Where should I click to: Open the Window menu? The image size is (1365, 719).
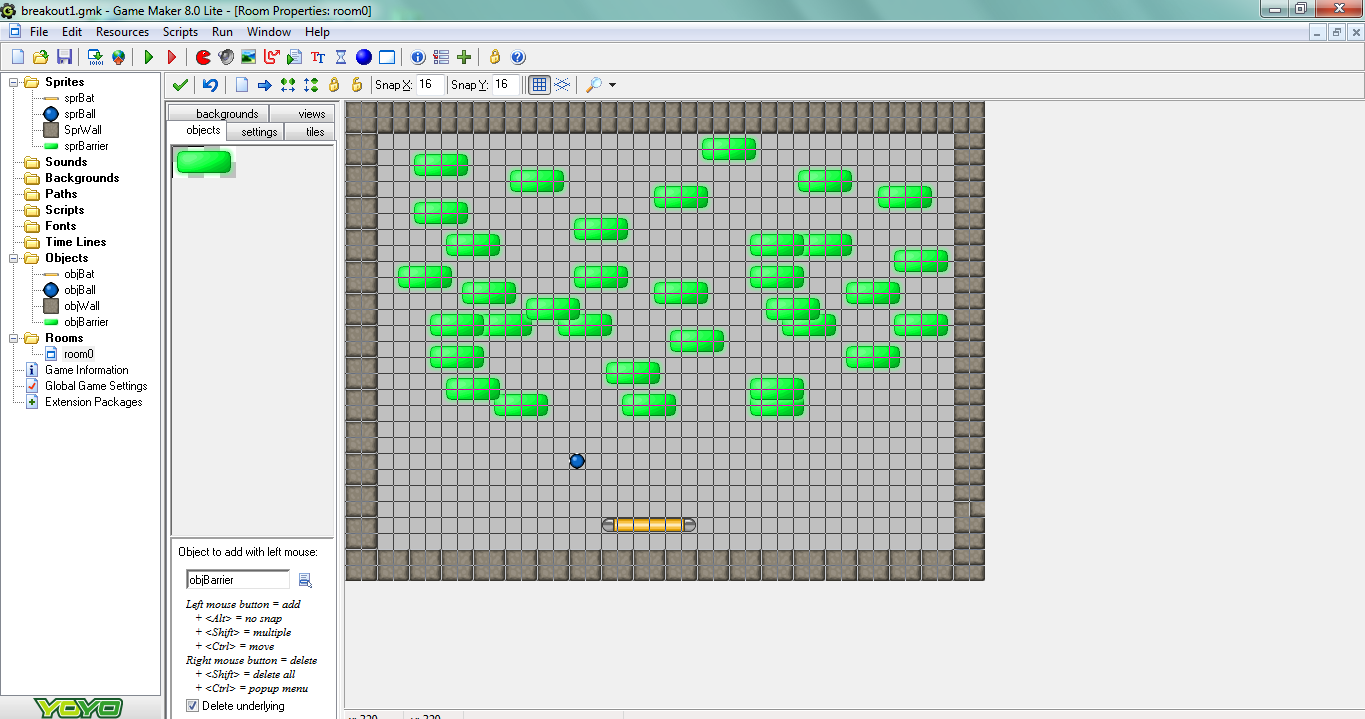click(269, 32)
